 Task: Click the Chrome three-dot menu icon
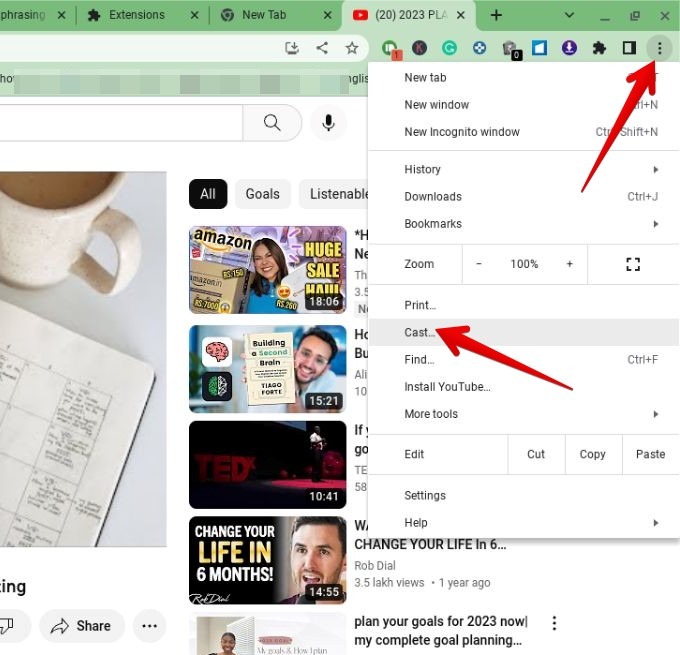(x=659, y=48)
